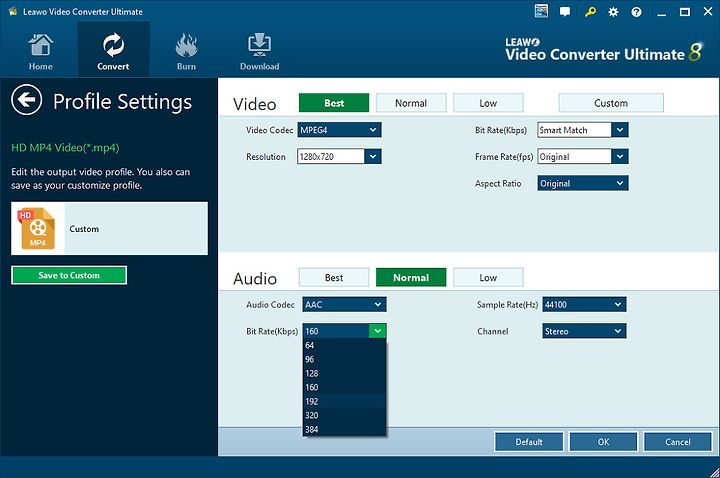720x478 pixels.
Task: Select Best video quality preset
Action: (334, 103)
